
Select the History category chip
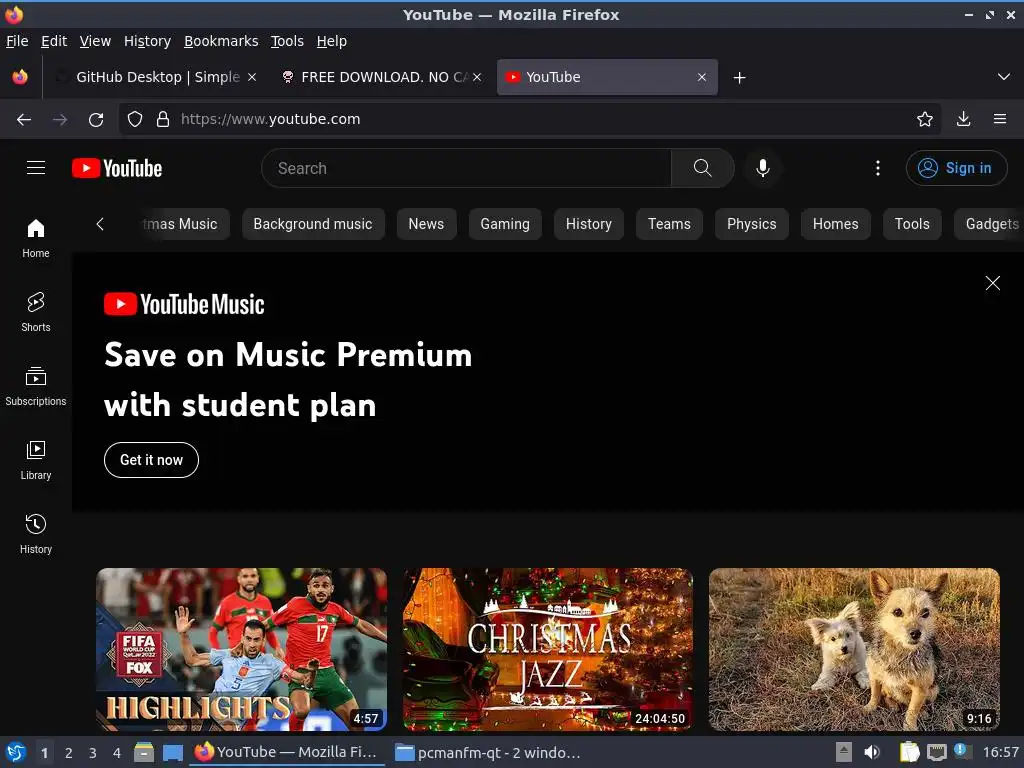(588, 224)
